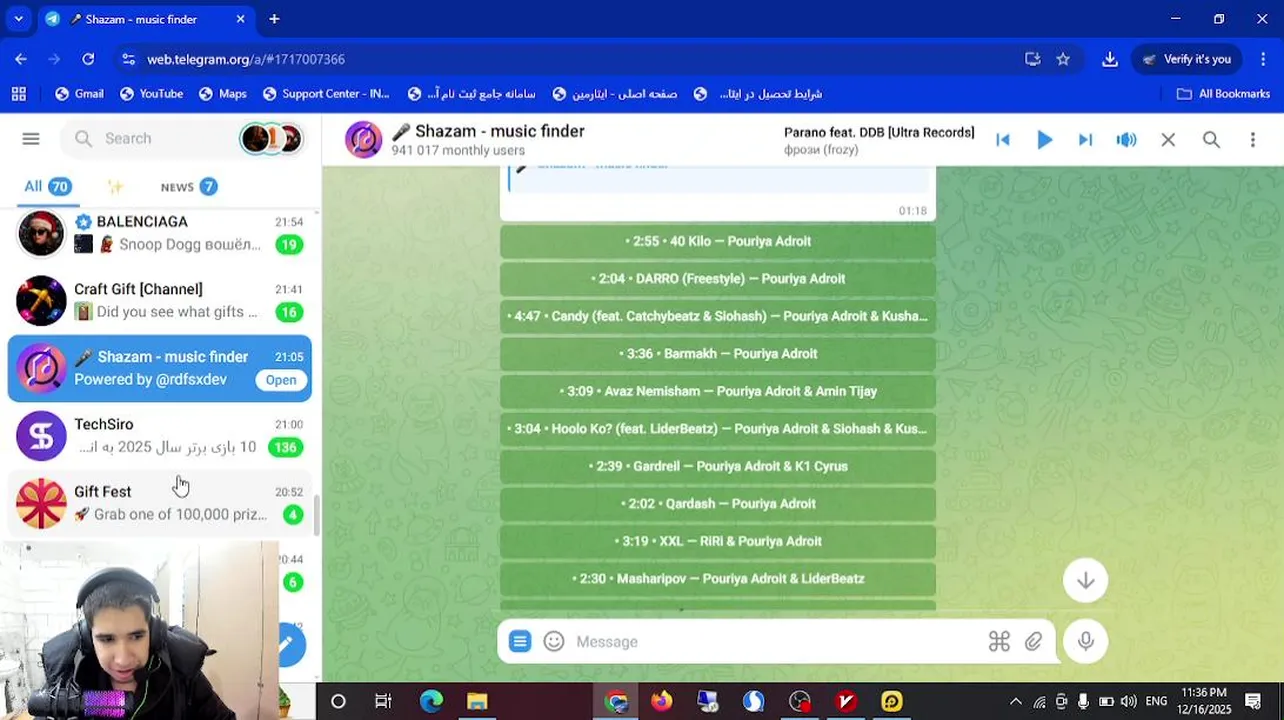Open the Support Center bookmark
Image resolution: width=1284 pixels, height=720 pixels.
tap(326, 94)
